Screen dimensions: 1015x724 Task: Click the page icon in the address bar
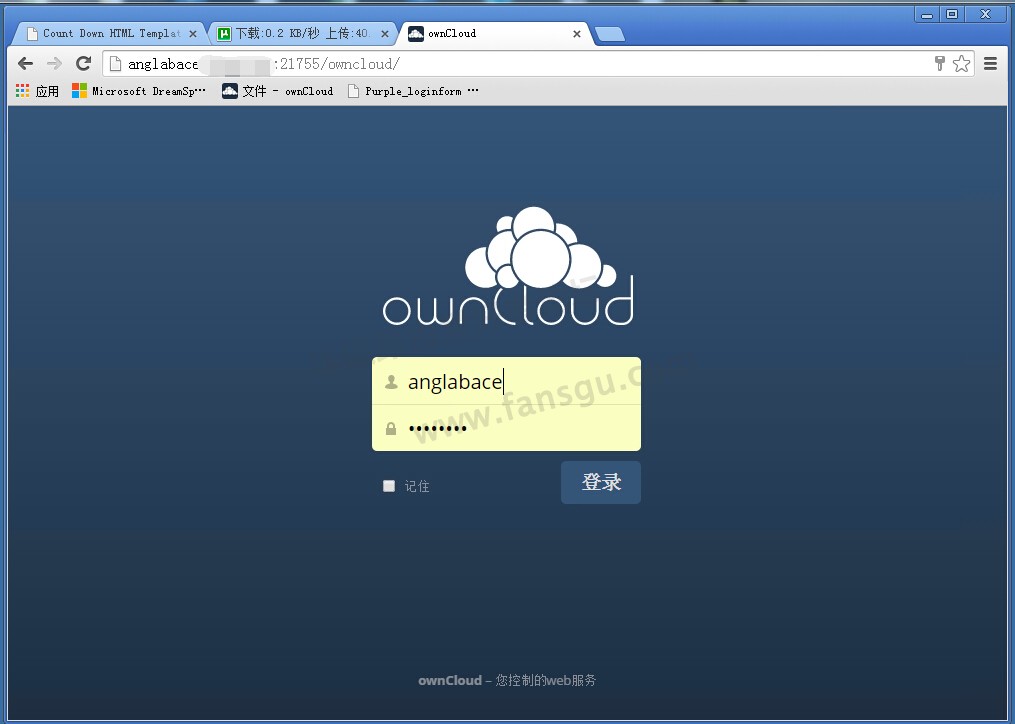115,63
